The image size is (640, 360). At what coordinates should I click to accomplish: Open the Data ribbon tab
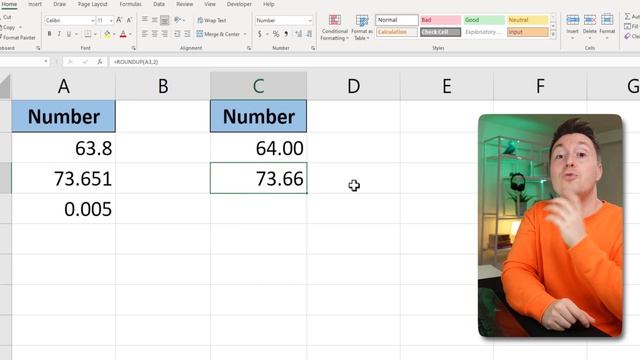pyautogui.click(x=159, y=4)
